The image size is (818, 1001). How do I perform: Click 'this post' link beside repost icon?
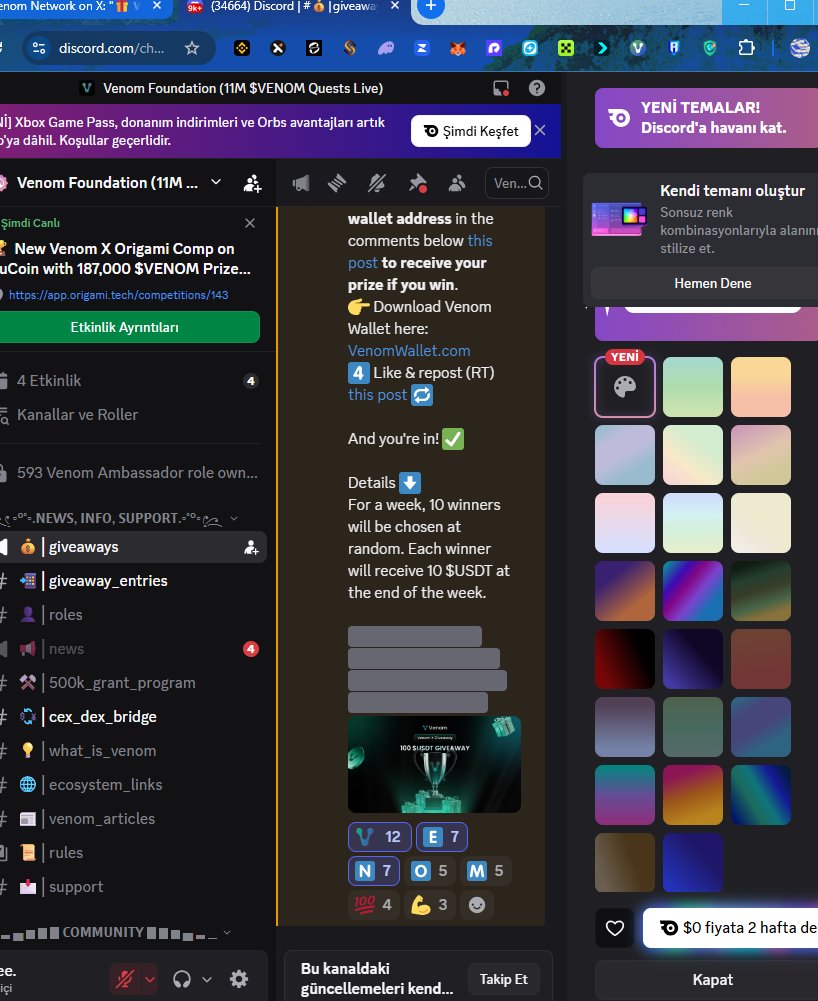[x=377, y=395]
